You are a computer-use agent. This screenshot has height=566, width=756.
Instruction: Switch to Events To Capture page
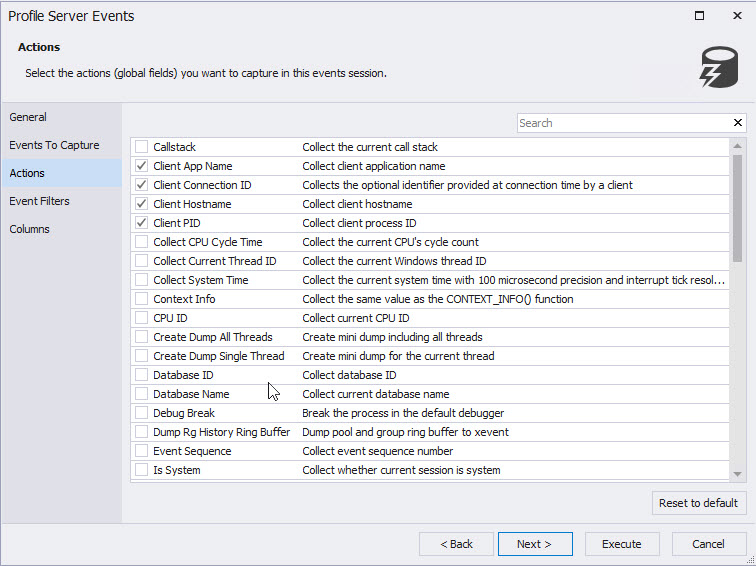[x=54, y=145]
